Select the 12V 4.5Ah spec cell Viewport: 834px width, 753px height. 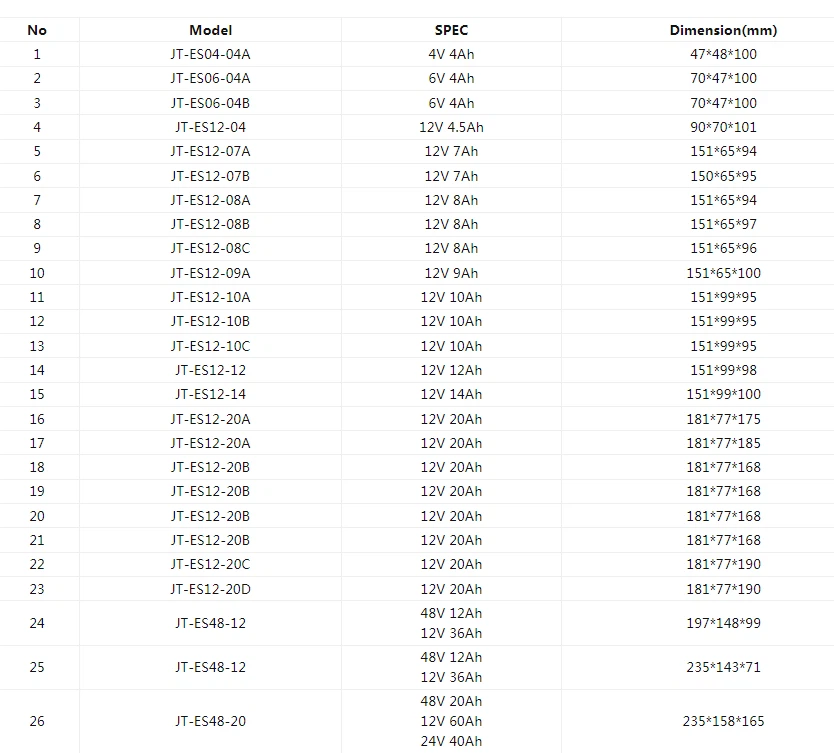(451, 127)
